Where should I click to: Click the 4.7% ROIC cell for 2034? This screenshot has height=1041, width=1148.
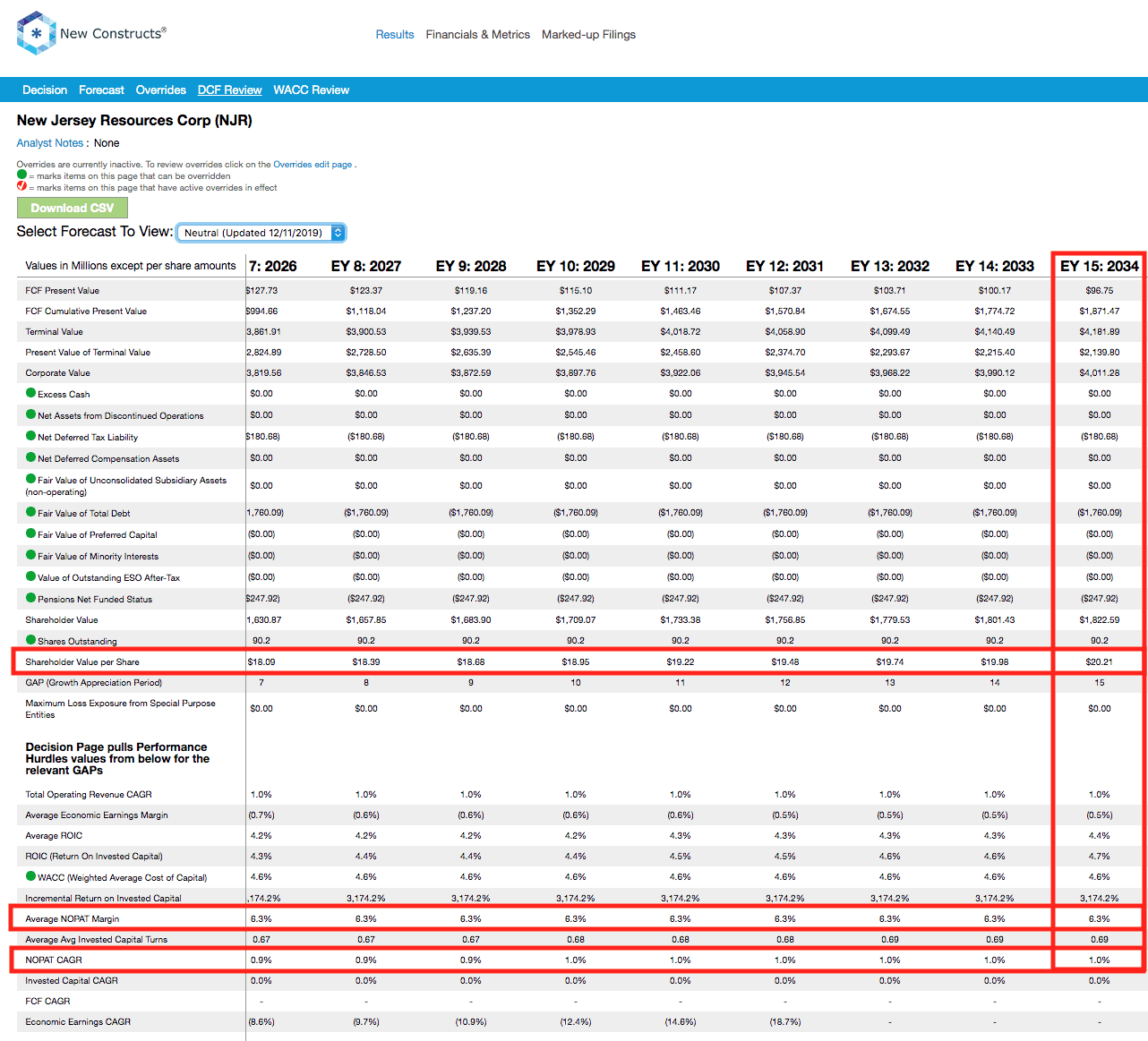1100,857
